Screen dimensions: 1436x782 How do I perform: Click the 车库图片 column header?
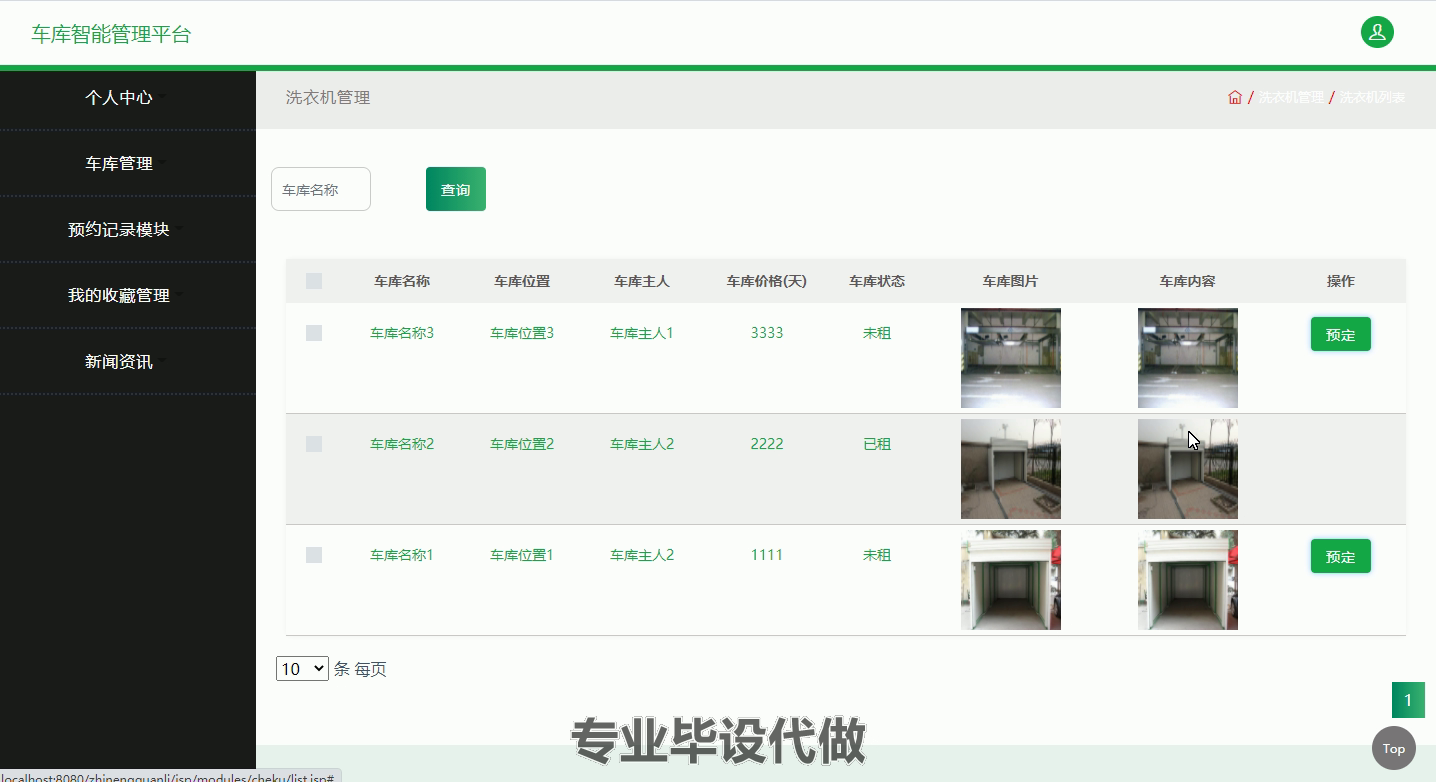pos(1011,281)
